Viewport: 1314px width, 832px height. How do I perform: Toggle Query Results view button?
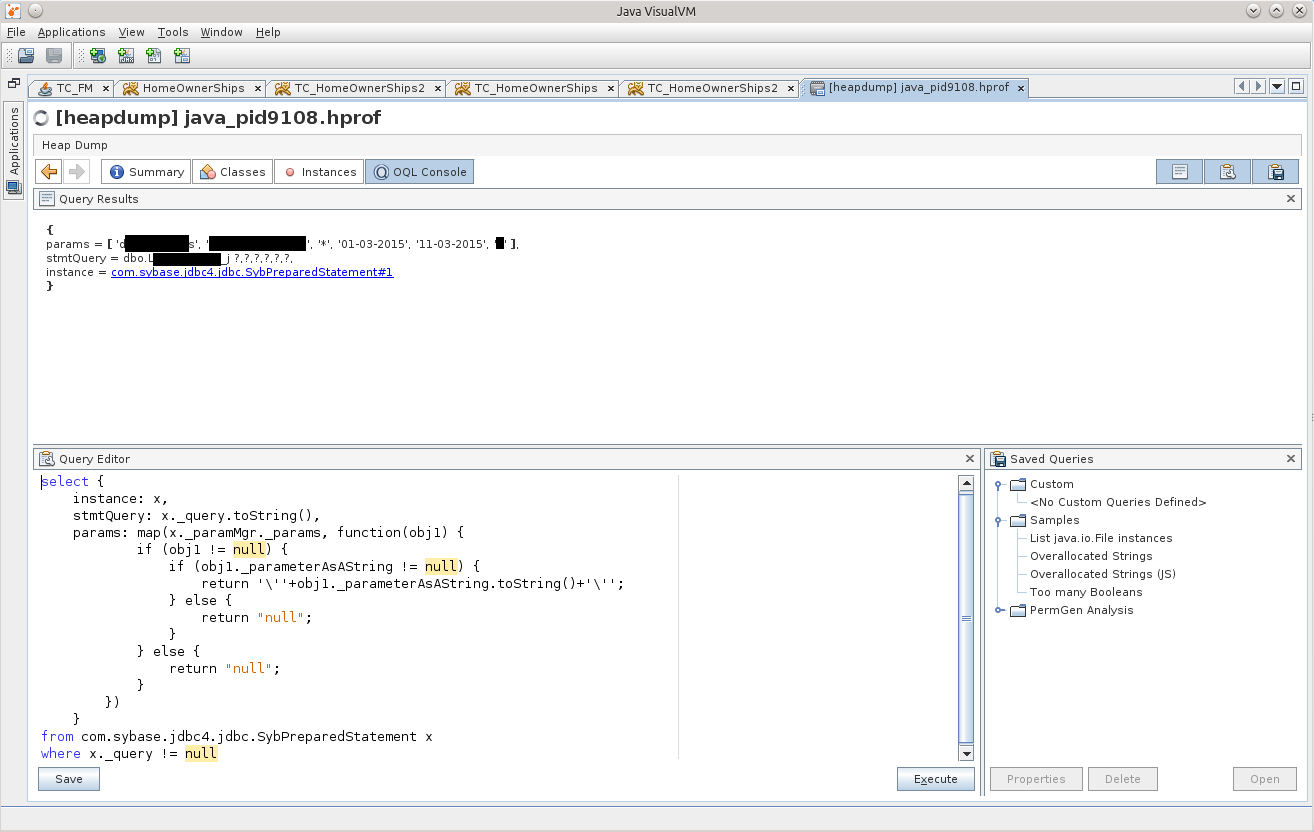[x=1180, y=172]
